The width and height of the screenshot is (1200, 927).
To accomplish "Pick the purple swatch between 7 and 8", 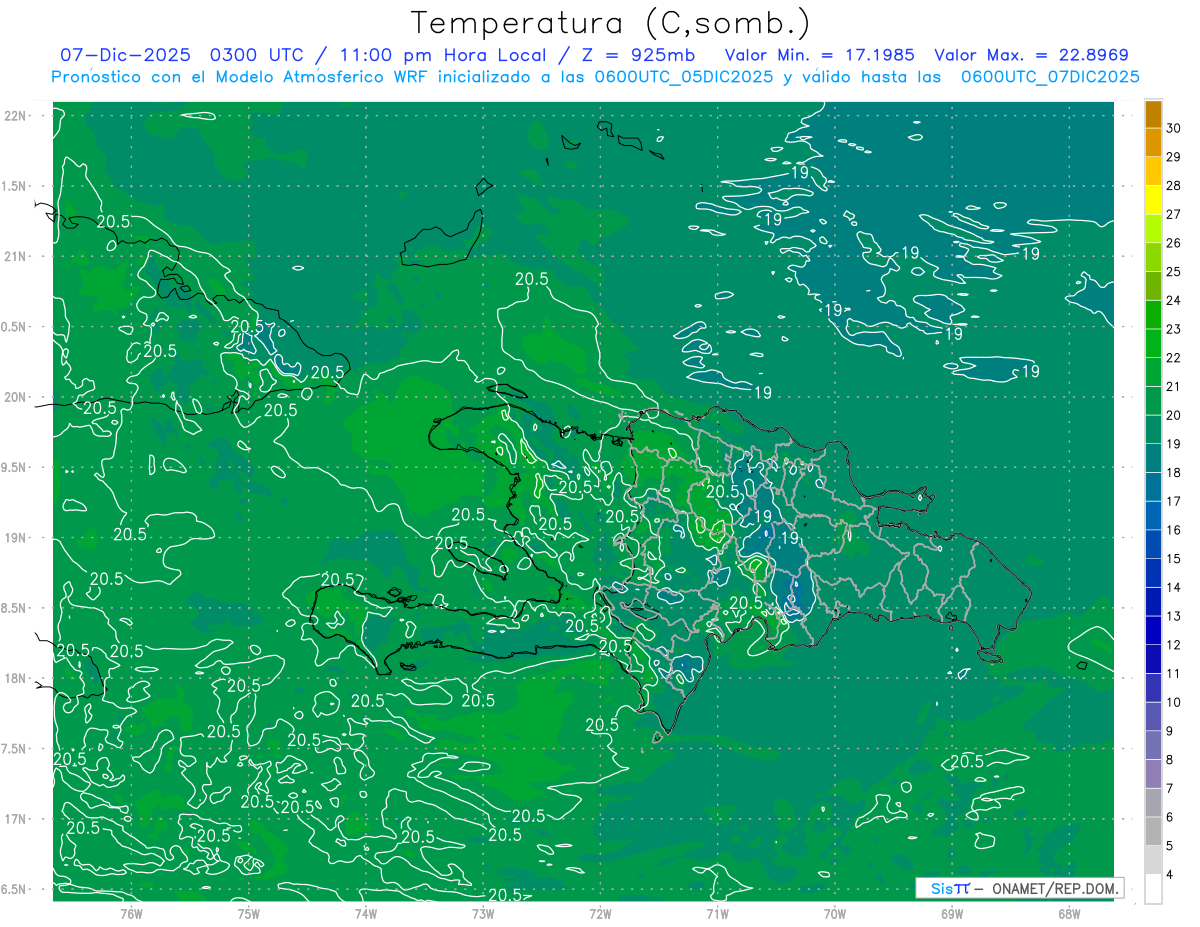I will 1153,774.
